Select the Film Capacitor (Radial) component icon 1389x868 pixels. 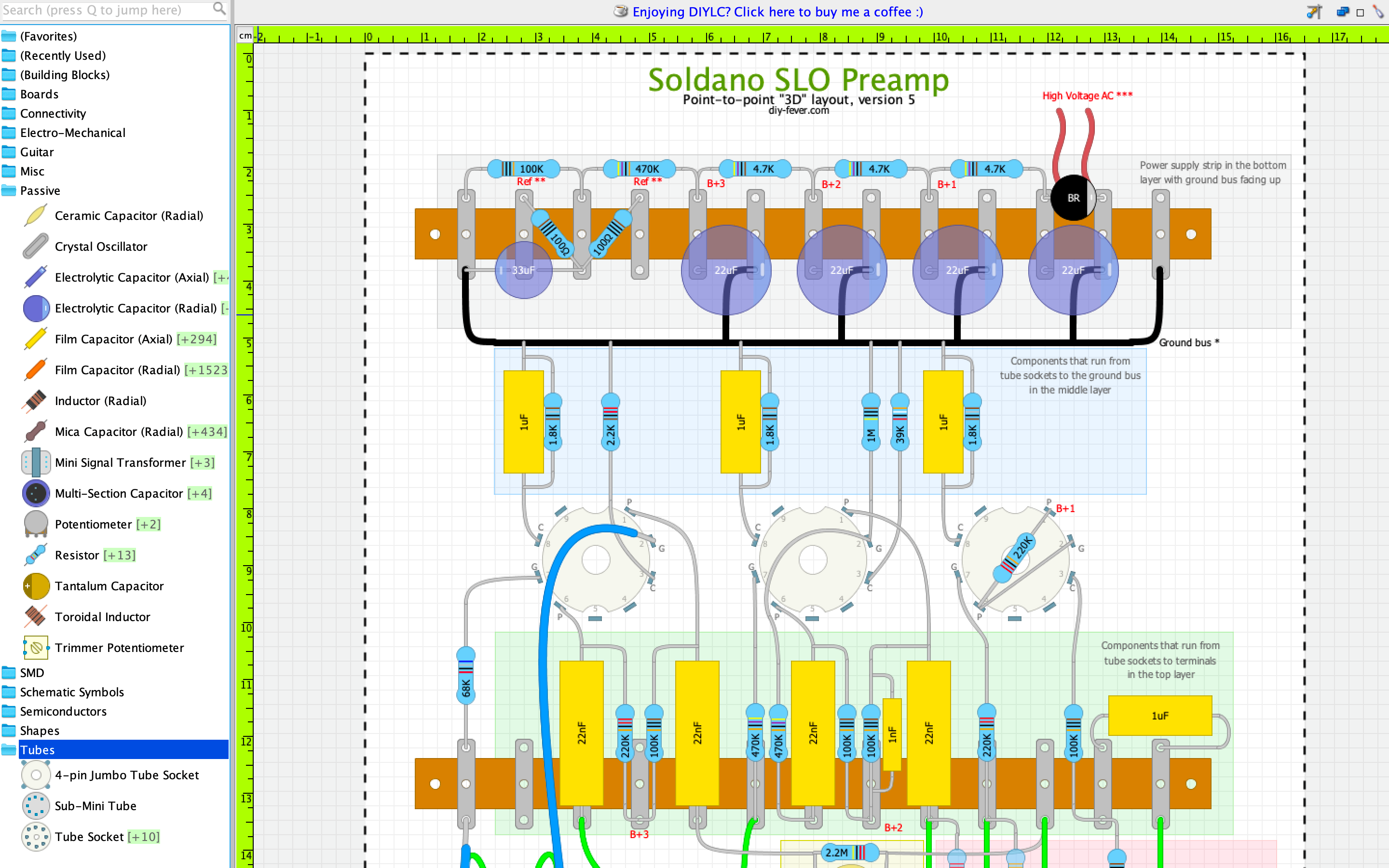(x=36, y=370)
